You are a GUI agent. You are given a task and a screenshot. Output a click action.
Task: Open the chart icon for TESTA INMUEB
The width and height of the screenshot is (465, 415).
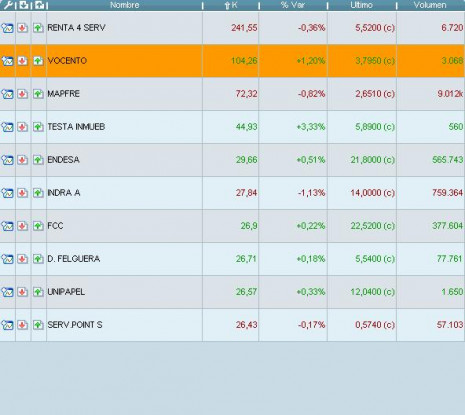pos(7,127)
